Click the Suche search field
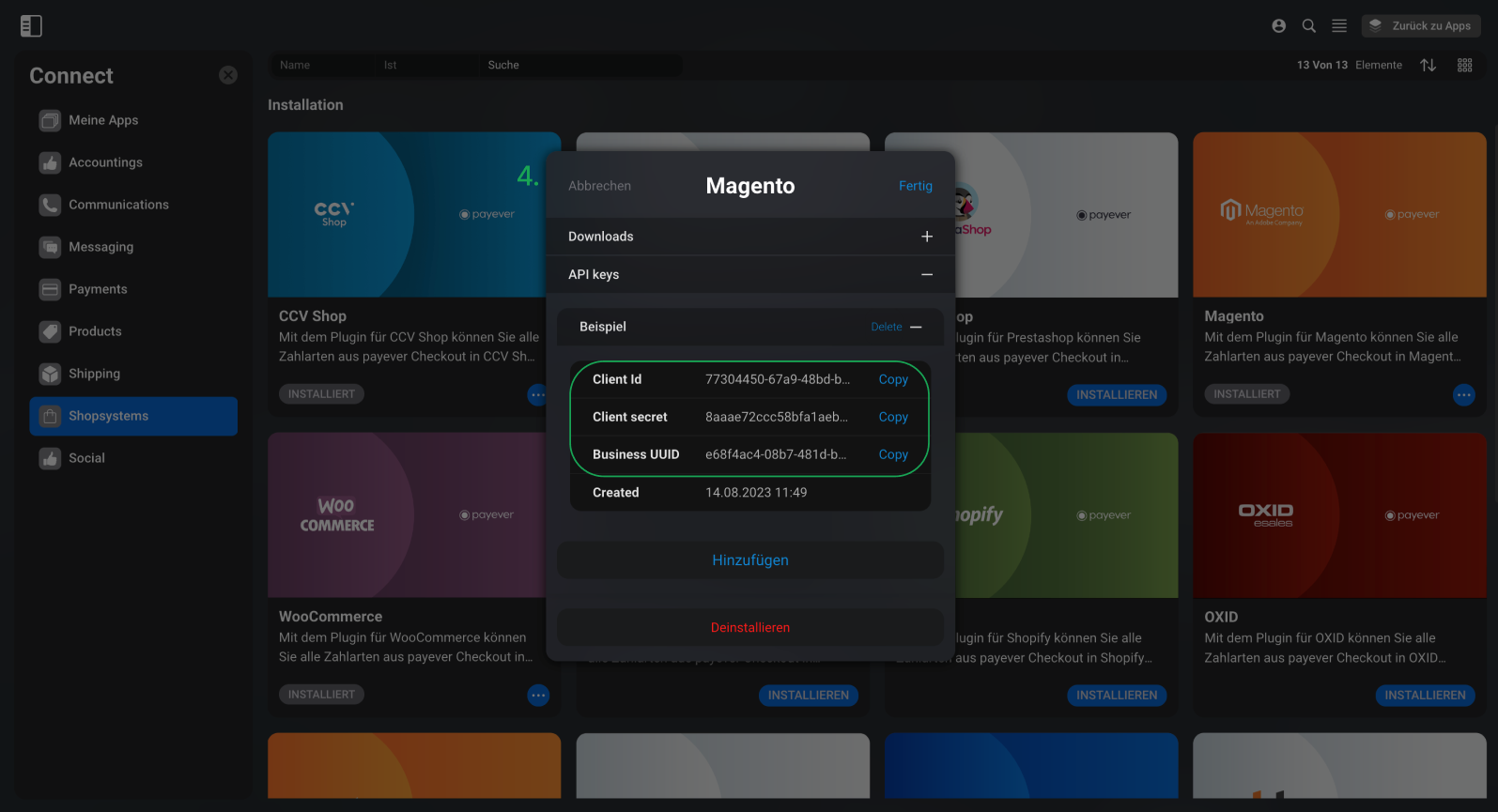 click(579, 65)
